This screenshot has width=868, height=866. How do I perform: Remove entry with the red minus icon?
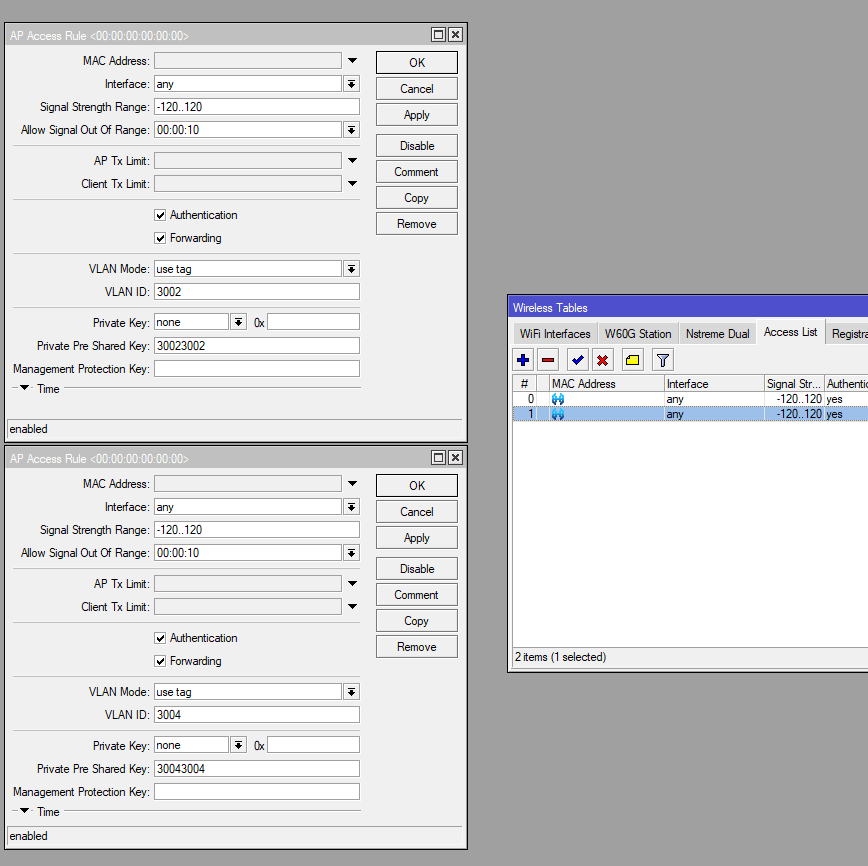click(x=548, y=360)
